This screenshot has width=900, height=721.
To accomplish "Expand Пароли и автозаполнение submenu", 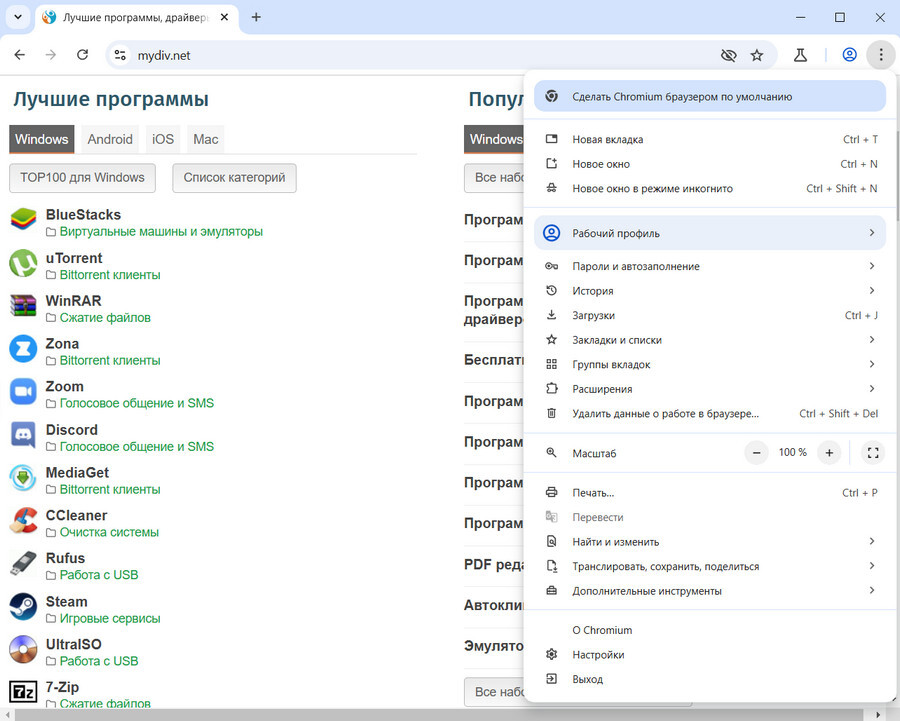I will 710,266.
